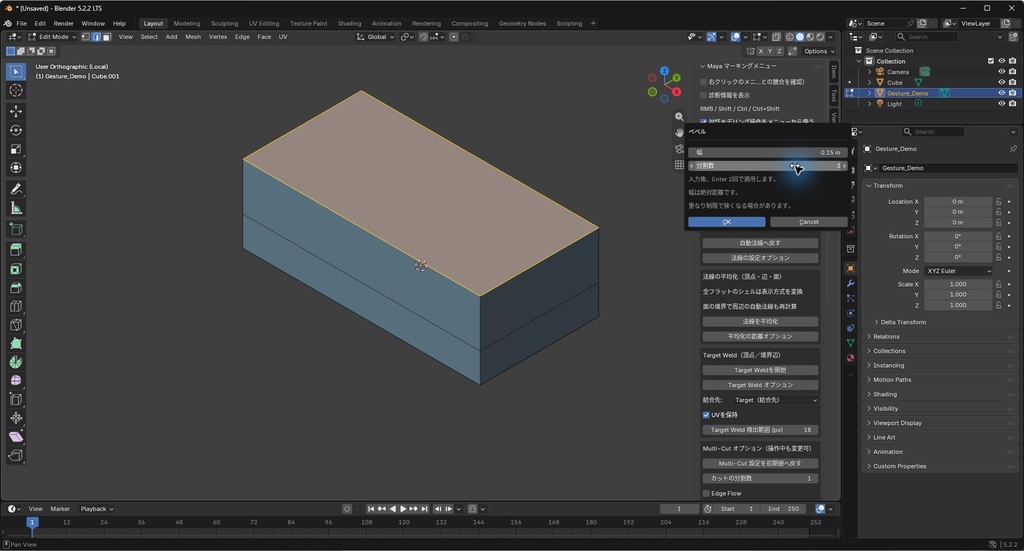The height and width of the screenshot is (551, 1024).
Task: Select the Knife tool
Action: click(x=16, y=325)
